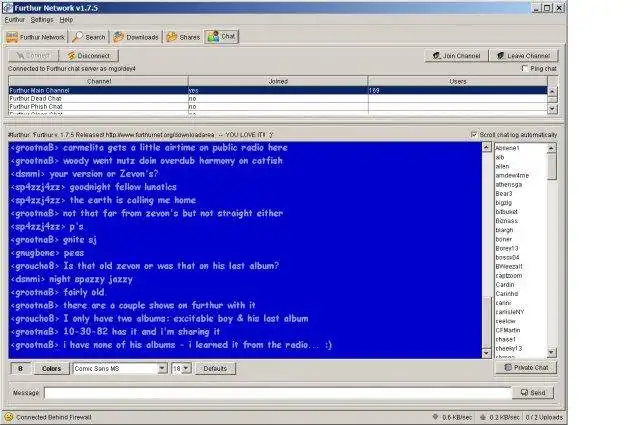Open the Furthur menu
This screenshot has width=640, height=425.
pyautogui.click(x=15, y=20)
